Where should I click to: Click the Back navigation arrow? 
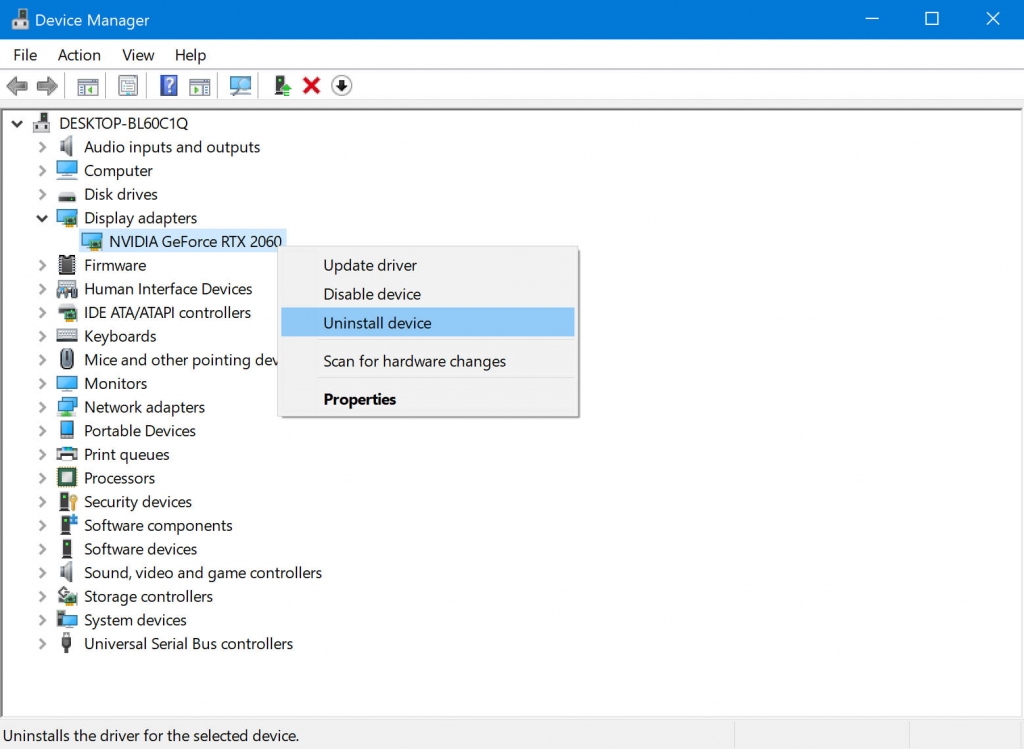pos(17,85)
